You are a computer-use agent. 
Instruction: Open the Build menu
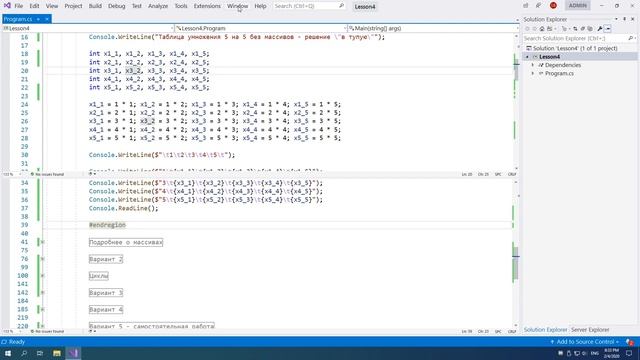coord(95,6)
